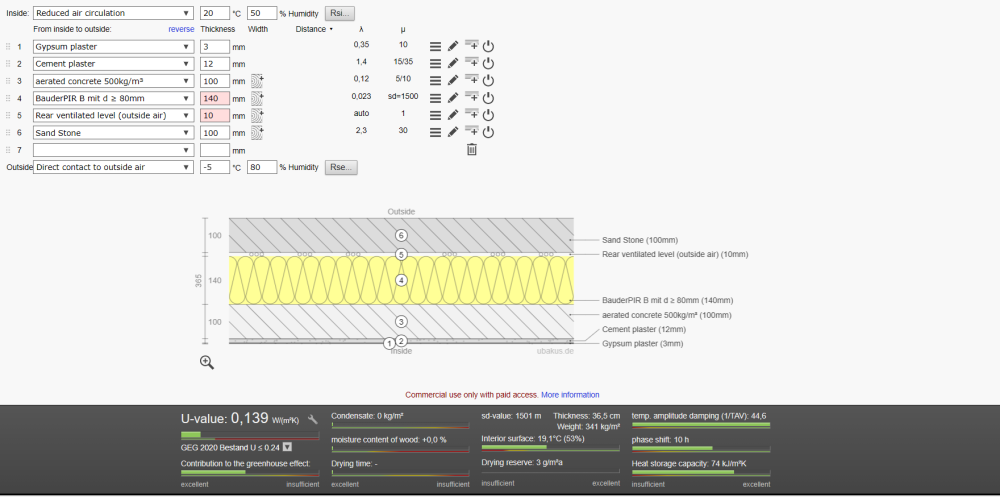This screenshot has width=1000, height=497.
Task: Edit Sand Stone material with pencil icon
Action: click(453, 133)
